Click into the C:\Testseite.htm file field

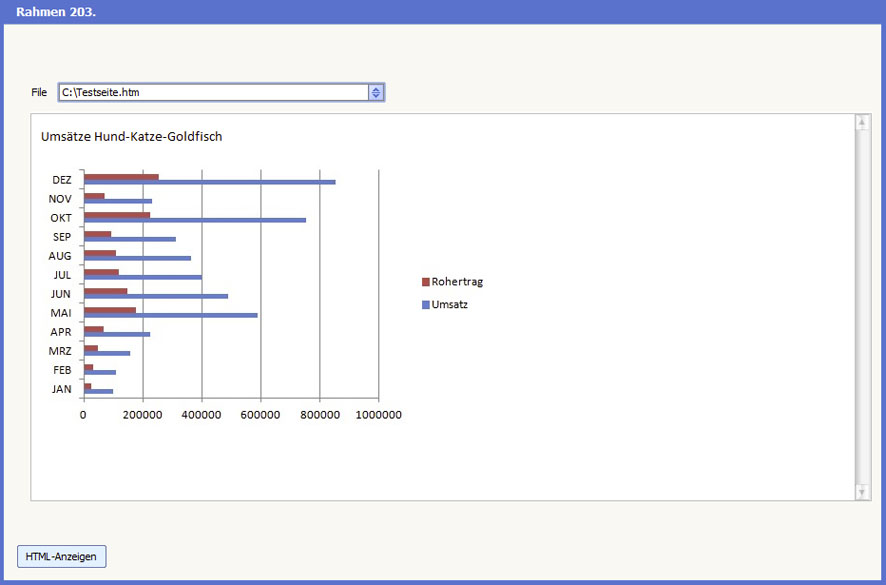coord(212,92)
